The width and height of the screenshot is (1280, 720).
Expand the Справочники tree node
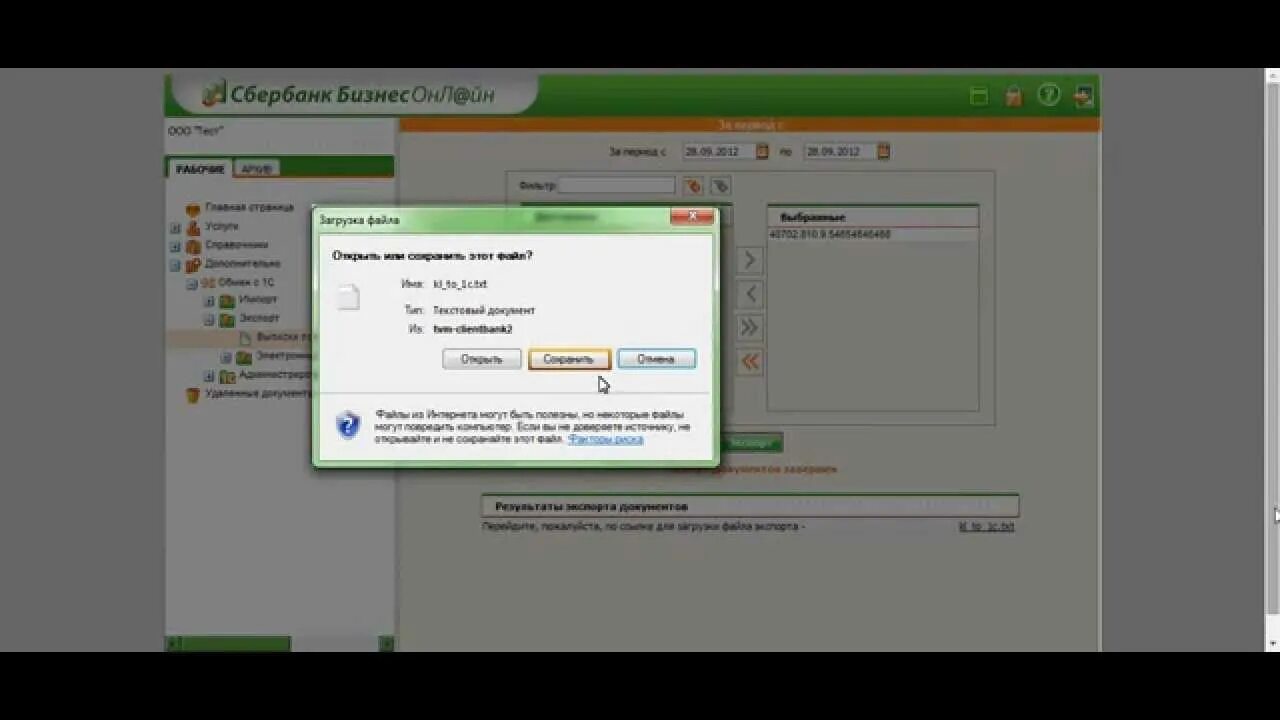coord(175,246)
